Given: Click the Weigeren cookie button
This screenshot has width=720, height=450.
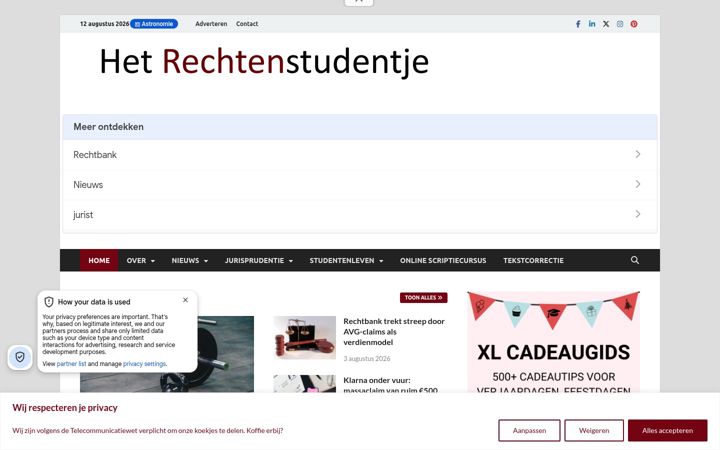Looking at the screenshot, I should pos(594,431).
